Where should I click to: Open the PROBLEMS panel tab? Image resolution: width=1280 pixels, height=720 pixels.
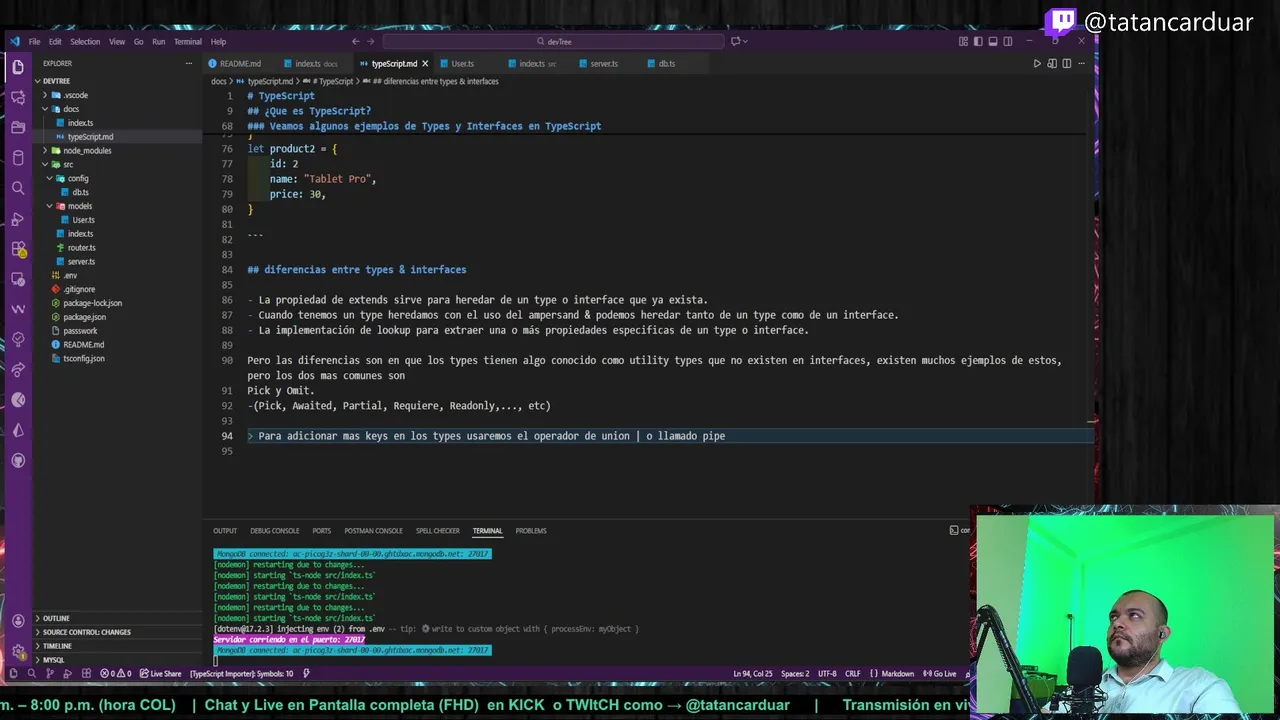point(531,531)
